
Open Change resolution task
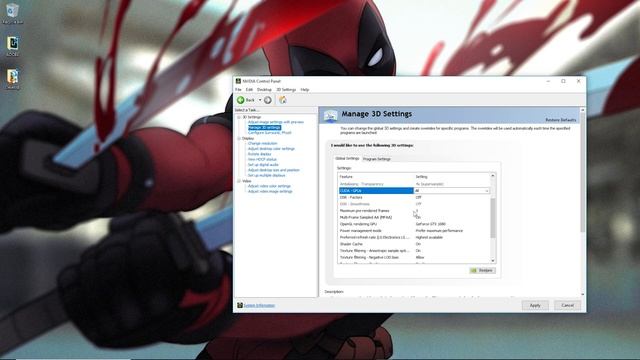pyautogui.click(x=262, y=143)
